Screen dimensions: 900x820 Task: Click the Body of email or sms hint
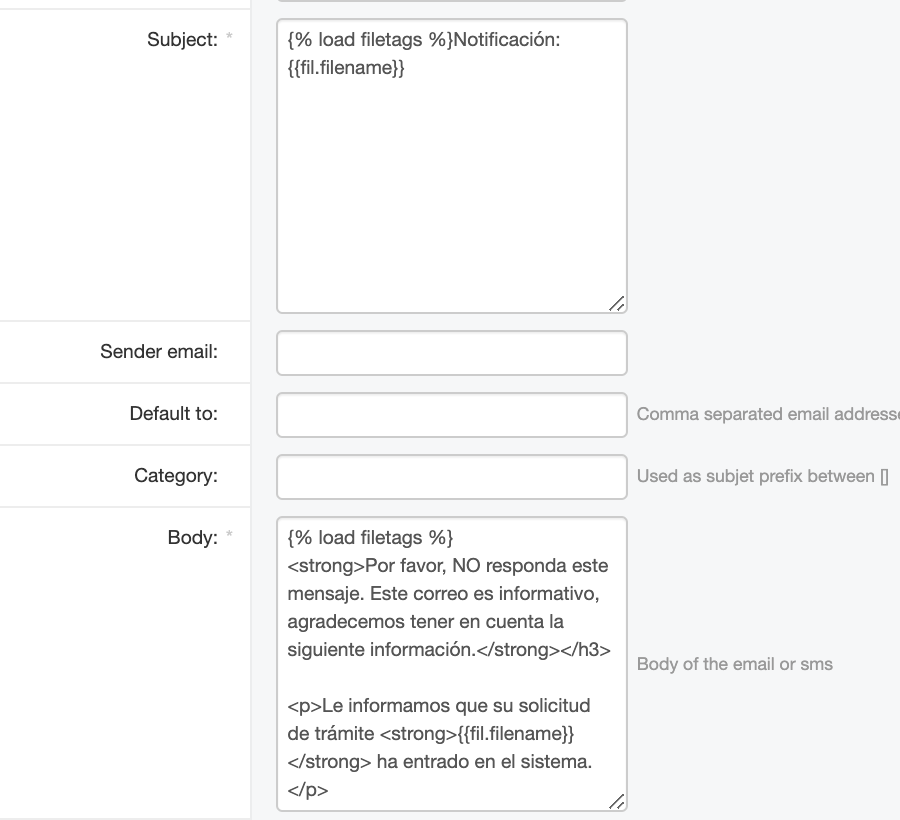735,663
